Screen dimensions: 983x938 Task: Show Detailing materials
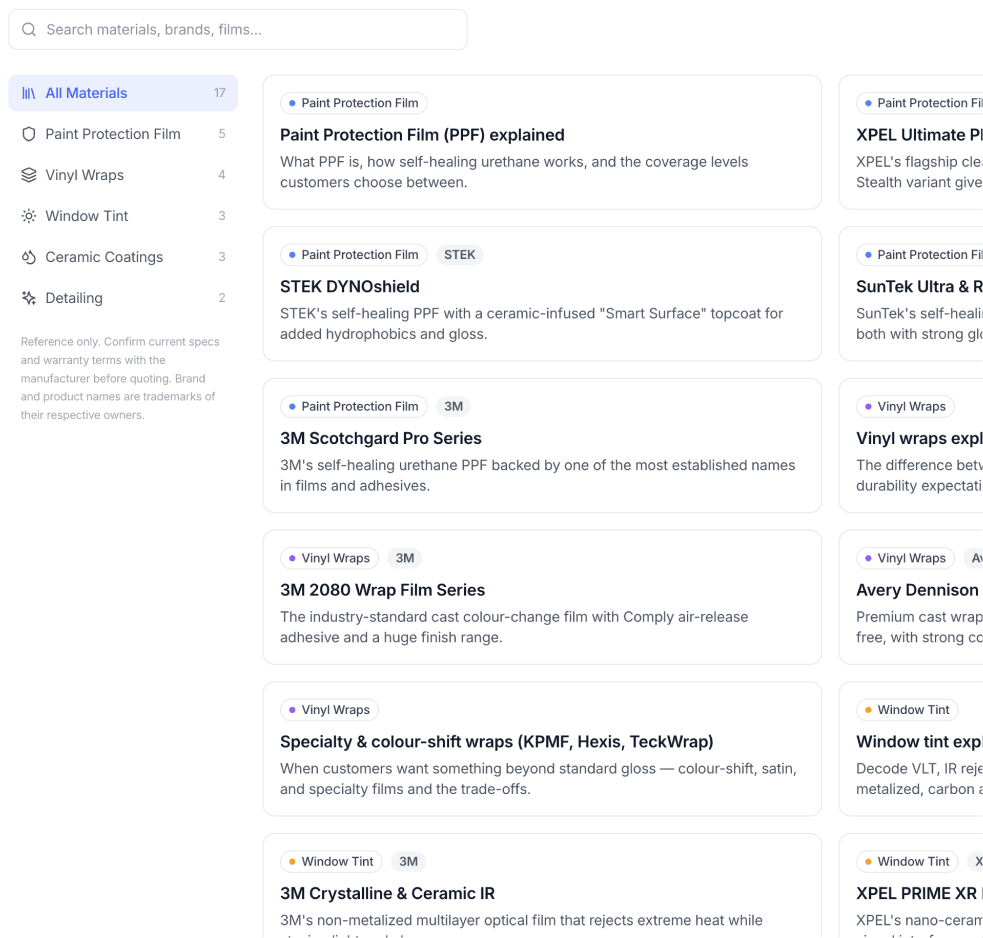pos(123,298)
